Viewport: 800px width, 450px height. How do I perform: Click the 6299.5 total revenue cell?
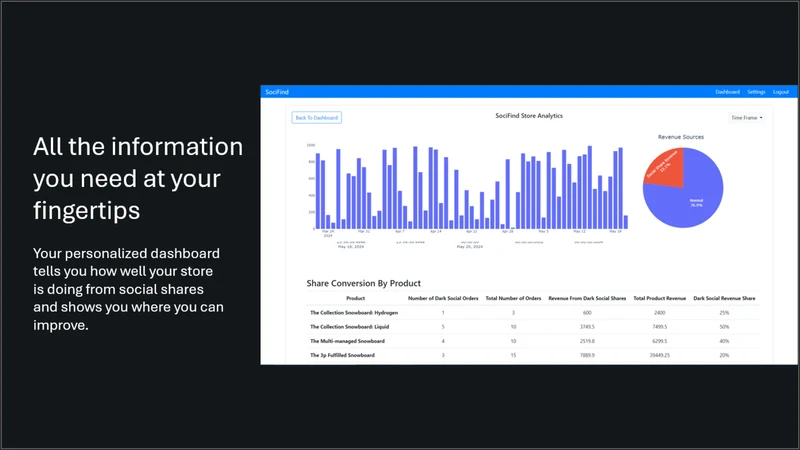tap(660, 341)
